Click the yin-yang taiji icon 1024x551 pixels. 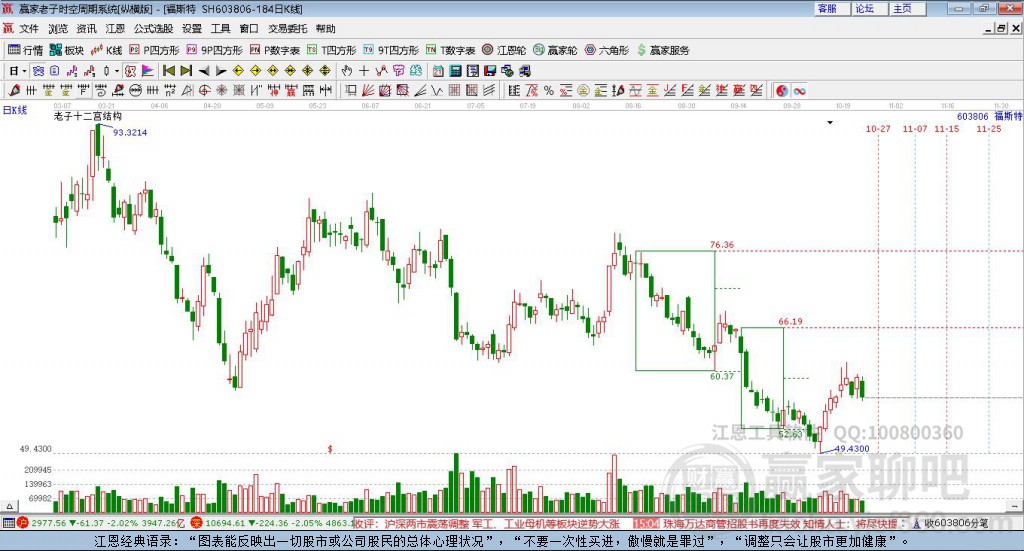click(782, 91)
